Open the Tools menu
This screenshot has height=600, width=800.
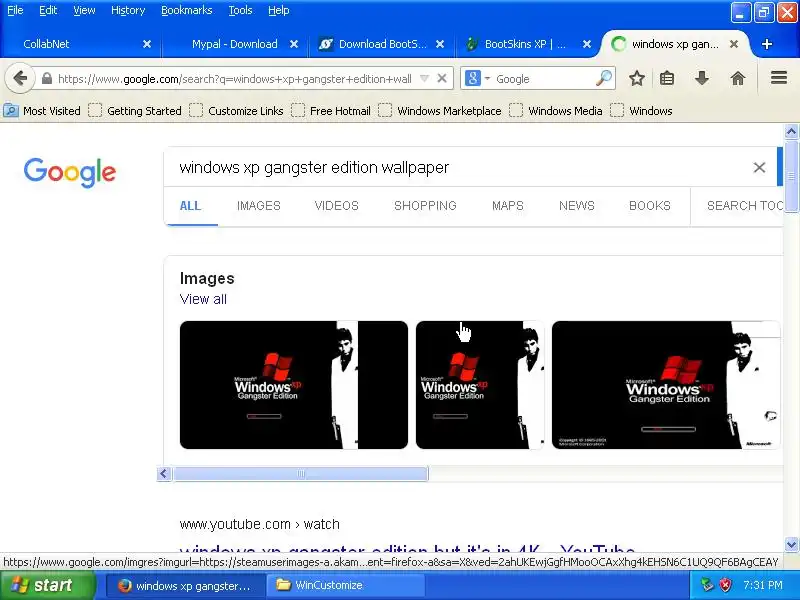240,10
